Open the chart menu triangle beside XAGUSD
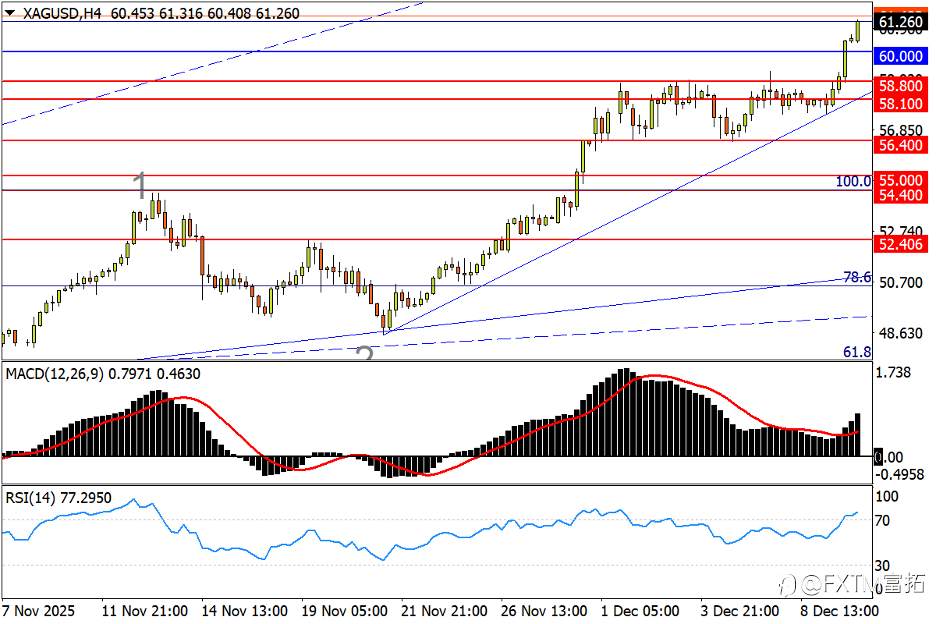This screenshot has width=936, height=624. click(x=10, y=13)
